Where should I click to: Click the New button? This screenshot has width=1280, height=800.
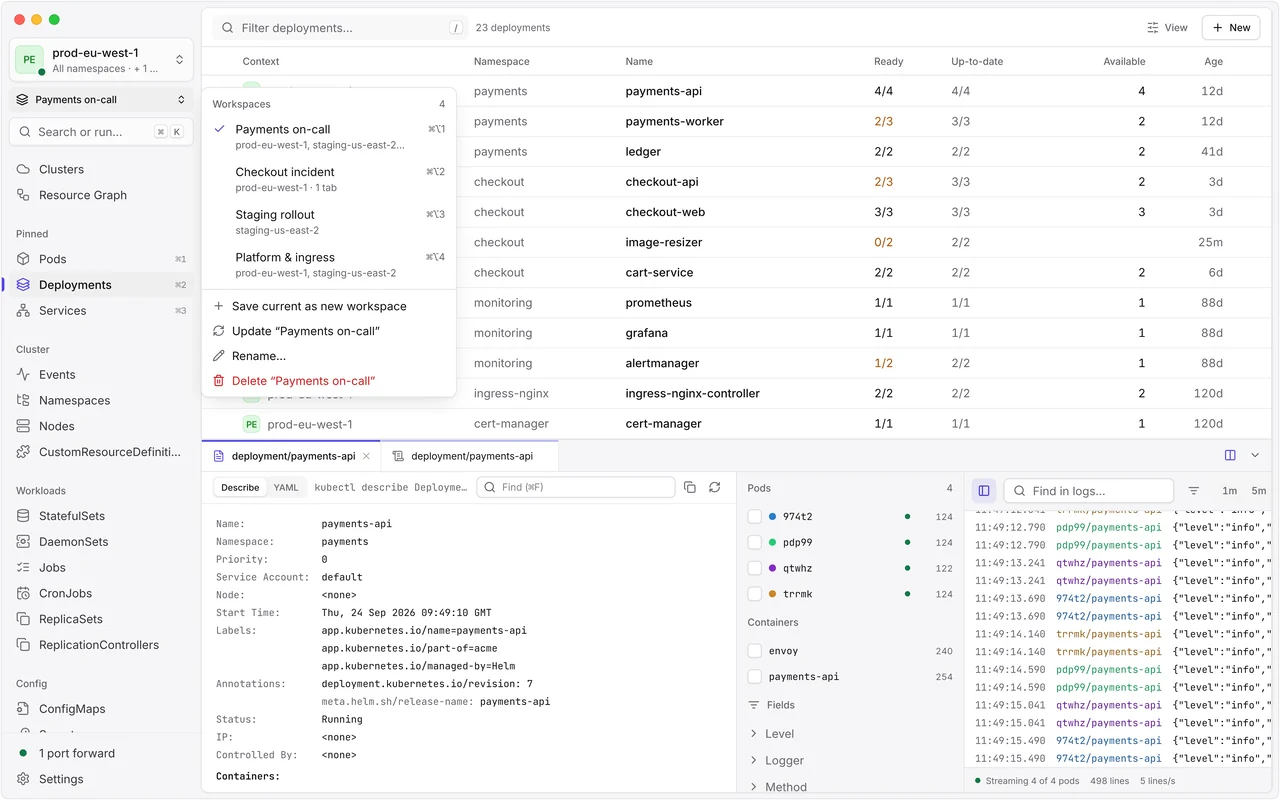(x=1231, y=28)
